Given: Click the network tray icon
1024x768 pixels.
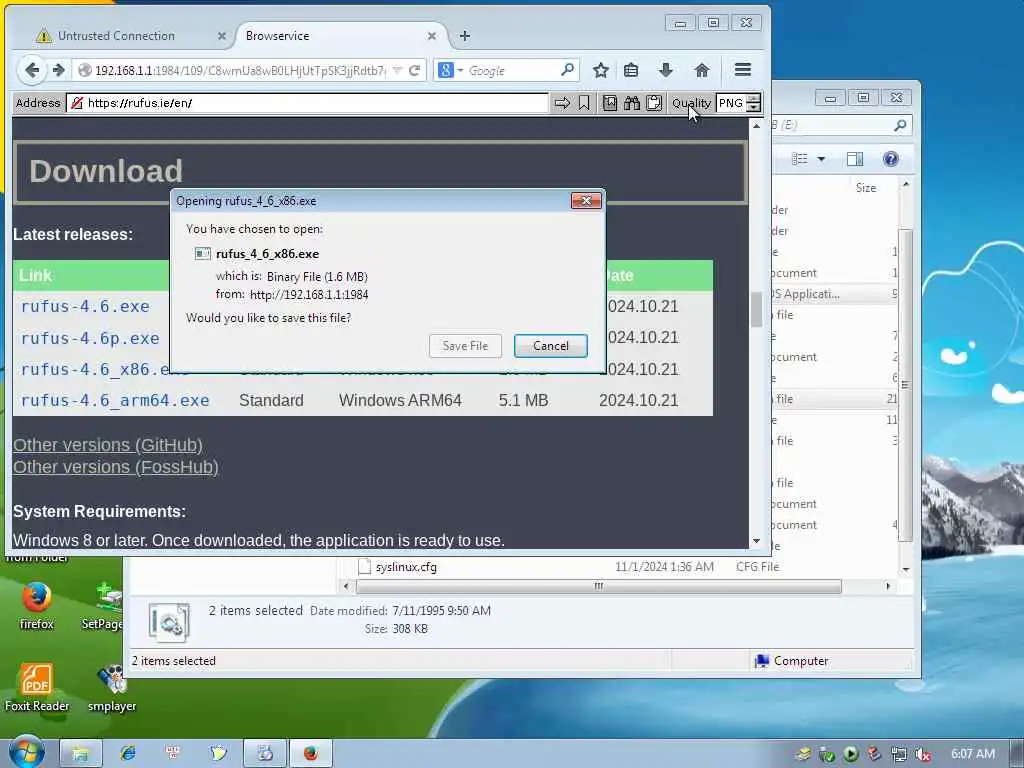Looking at the screenshot, I should [x=899, y=754].
